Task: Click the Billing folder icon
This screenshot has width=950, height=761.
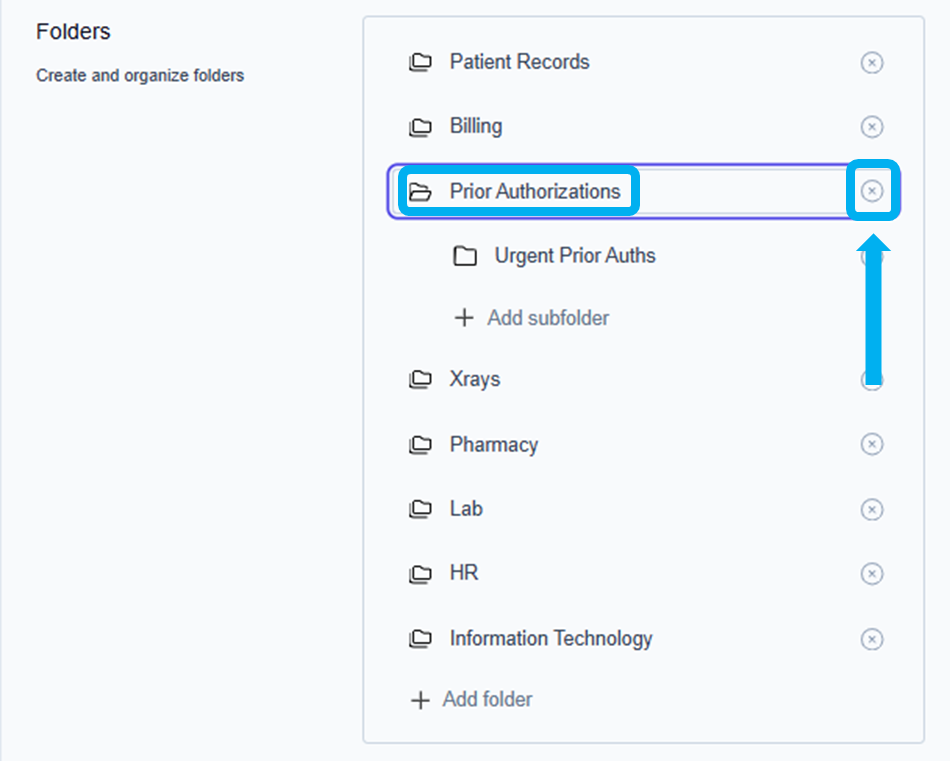Action: (420, 127)
